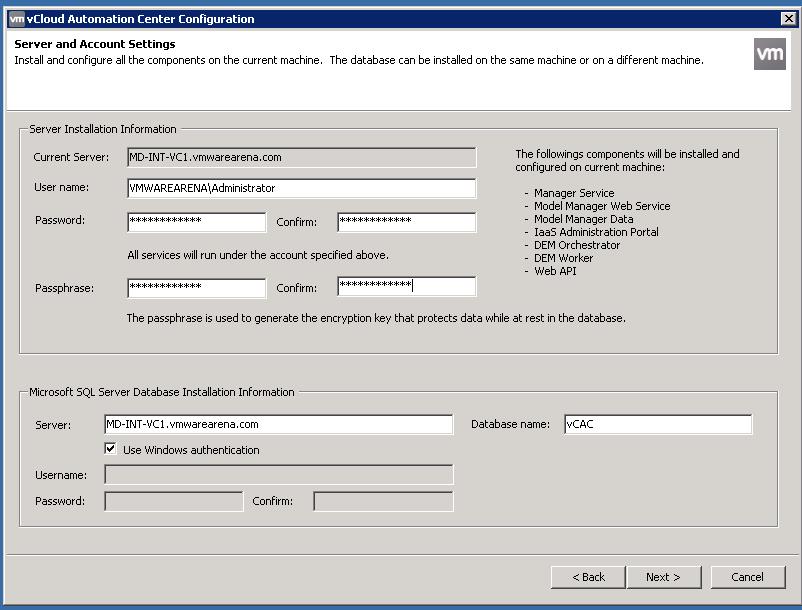Screen dimensions: 802x610
Task: Edit the User name field
Action: pyautogui.click(x=302, y=188)
